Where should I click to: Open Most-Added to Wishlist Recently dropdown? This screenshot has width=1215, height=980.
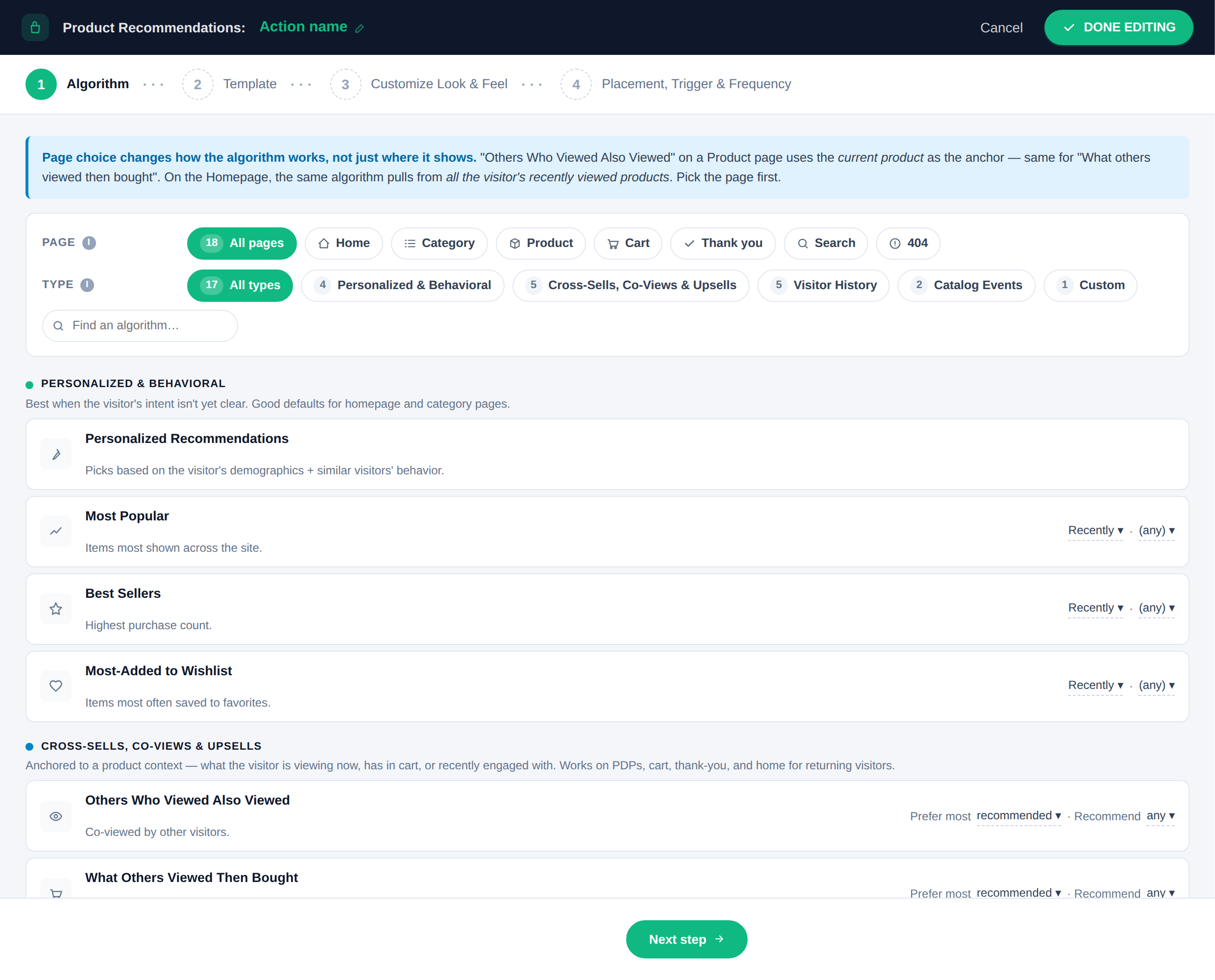1095,686
